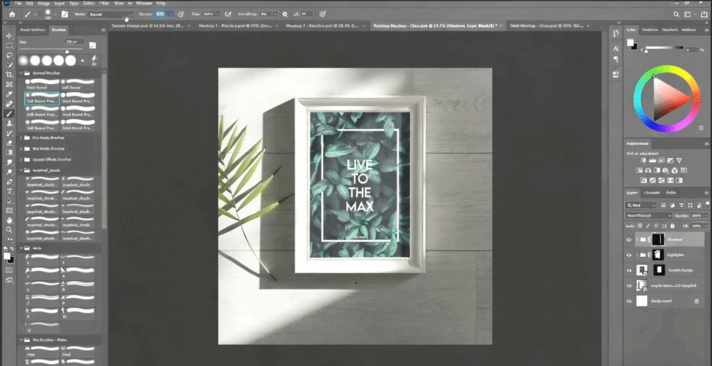The height and width of the screenshot is (366, 712).
Task: Select the Rectangular Marquee tool
Action: point(9,45)
